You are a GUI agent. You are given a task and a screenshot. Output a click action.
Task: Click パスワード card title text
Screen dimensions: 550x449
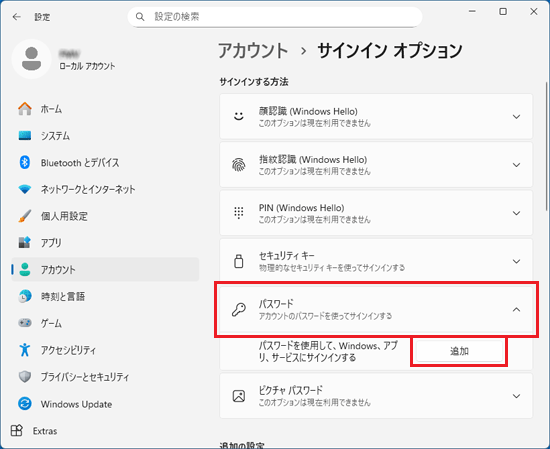click(x=276, y=303)
